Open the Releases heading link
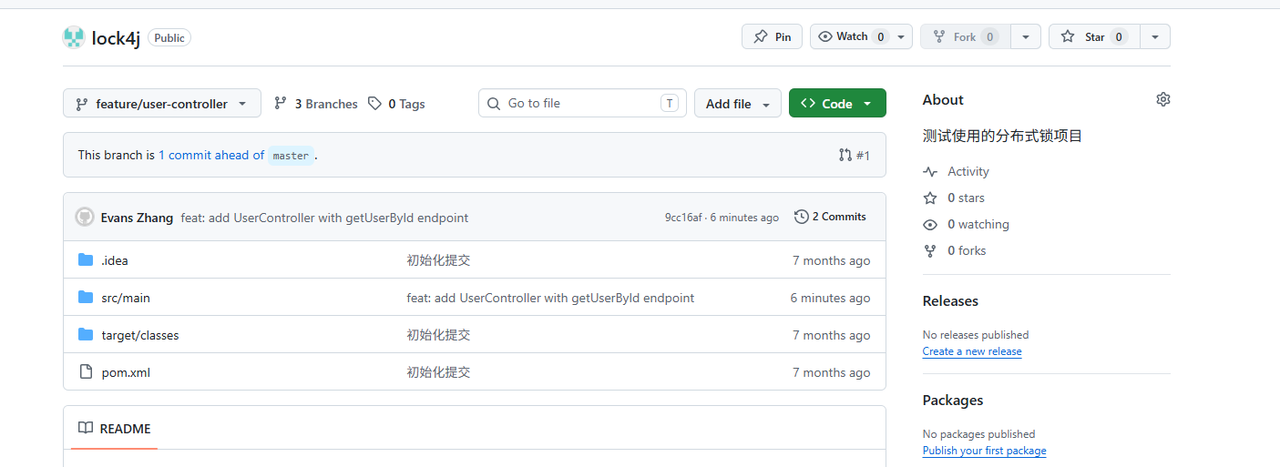Screen dimensions: 1280x467 (950, 301)
